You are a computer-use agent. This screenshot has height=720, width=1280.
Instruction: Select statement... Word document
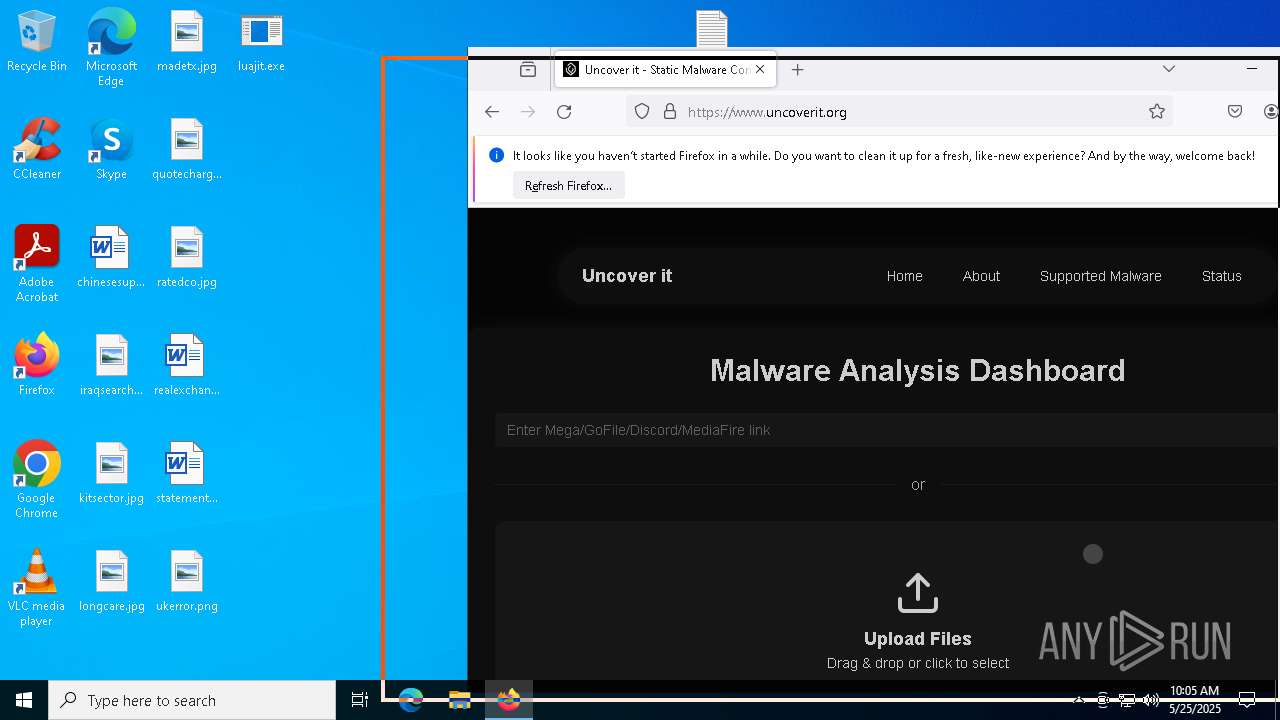click(187, 474)
